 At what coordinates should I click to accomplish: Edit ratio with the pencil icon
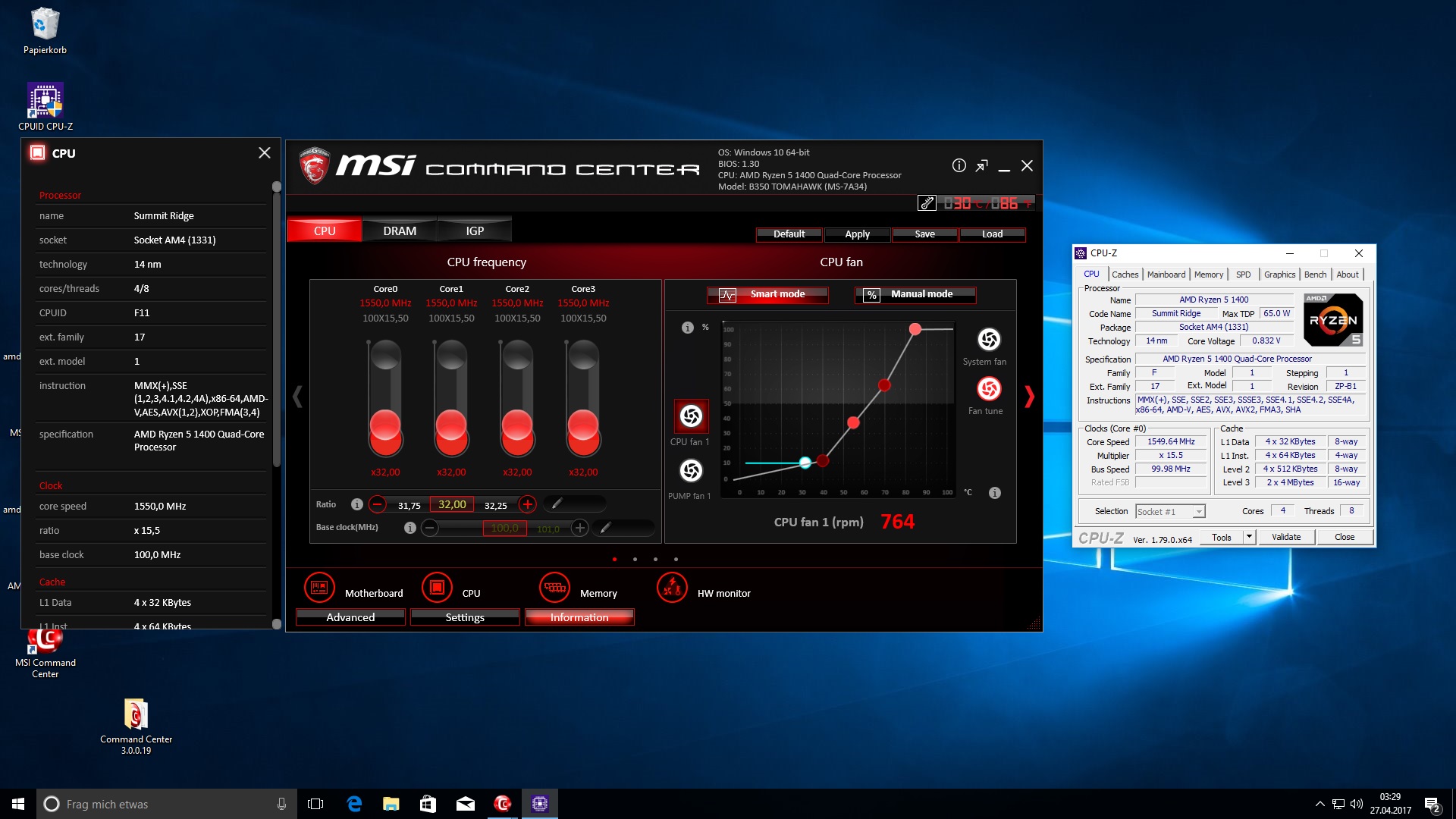(x=557, y=504)
